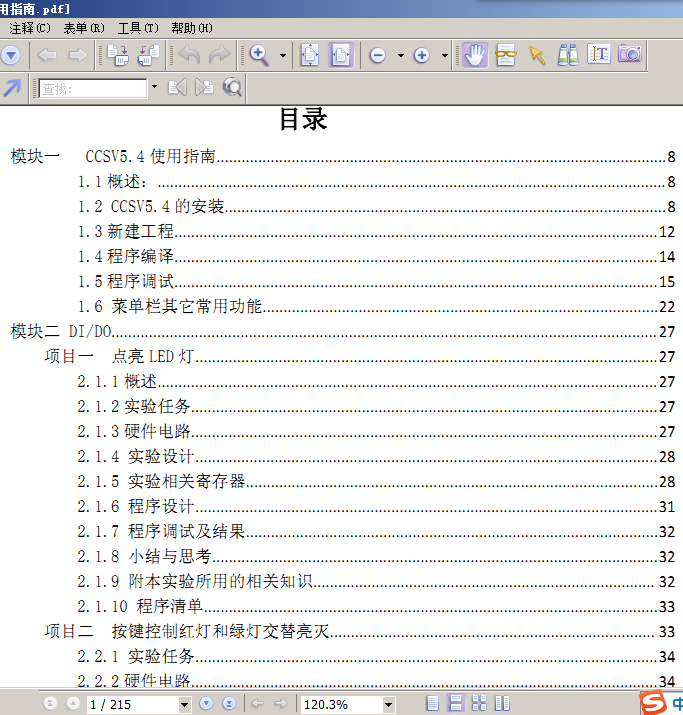Click the page number box showing 1 / 215
This screenshot has width=683, height=715.
click(133, 705)
